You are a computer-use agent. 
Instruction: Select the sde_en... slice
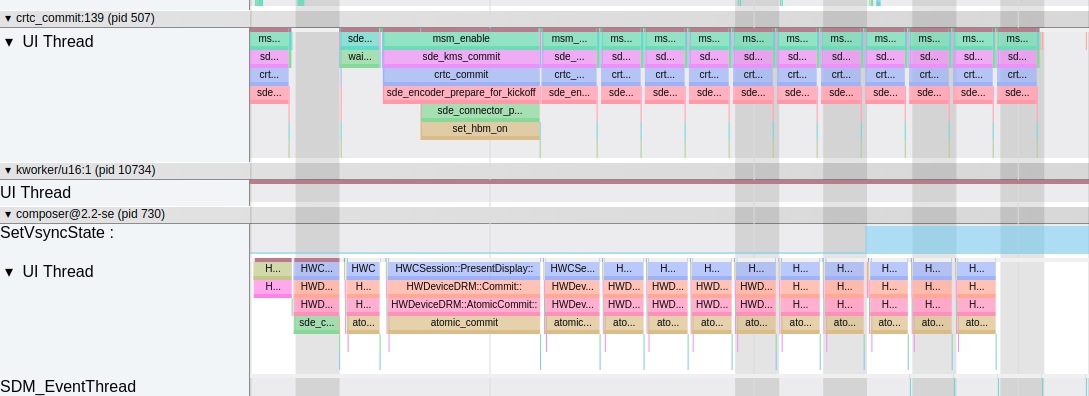coord(570,93)
